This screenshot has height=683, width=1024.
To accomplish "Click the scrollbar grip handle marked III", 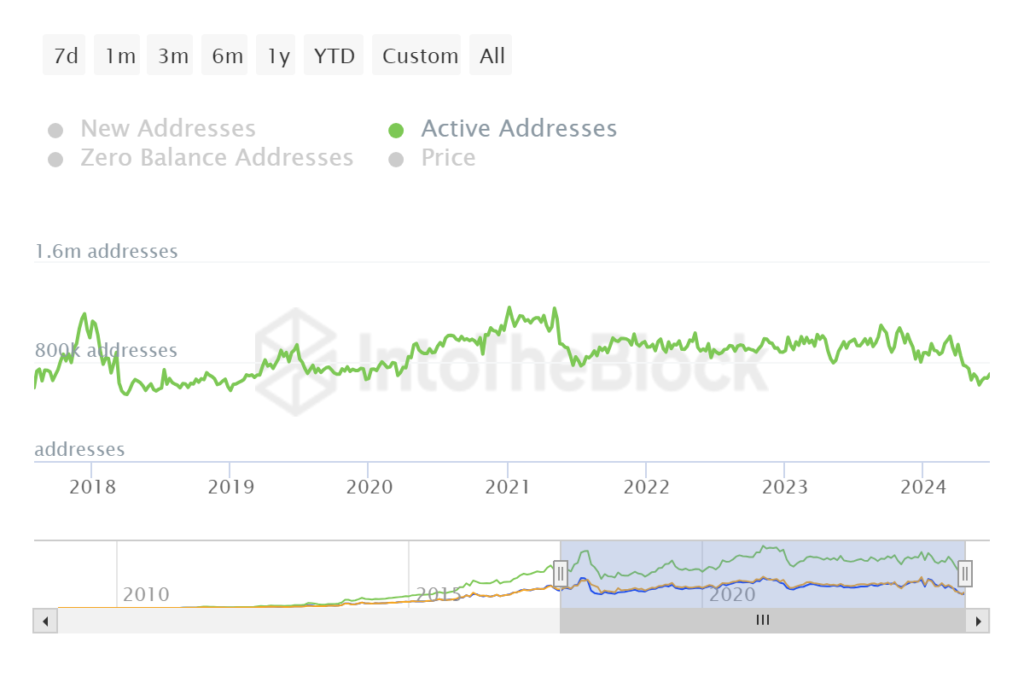I will pyautogui.click(x=762, y=620).
